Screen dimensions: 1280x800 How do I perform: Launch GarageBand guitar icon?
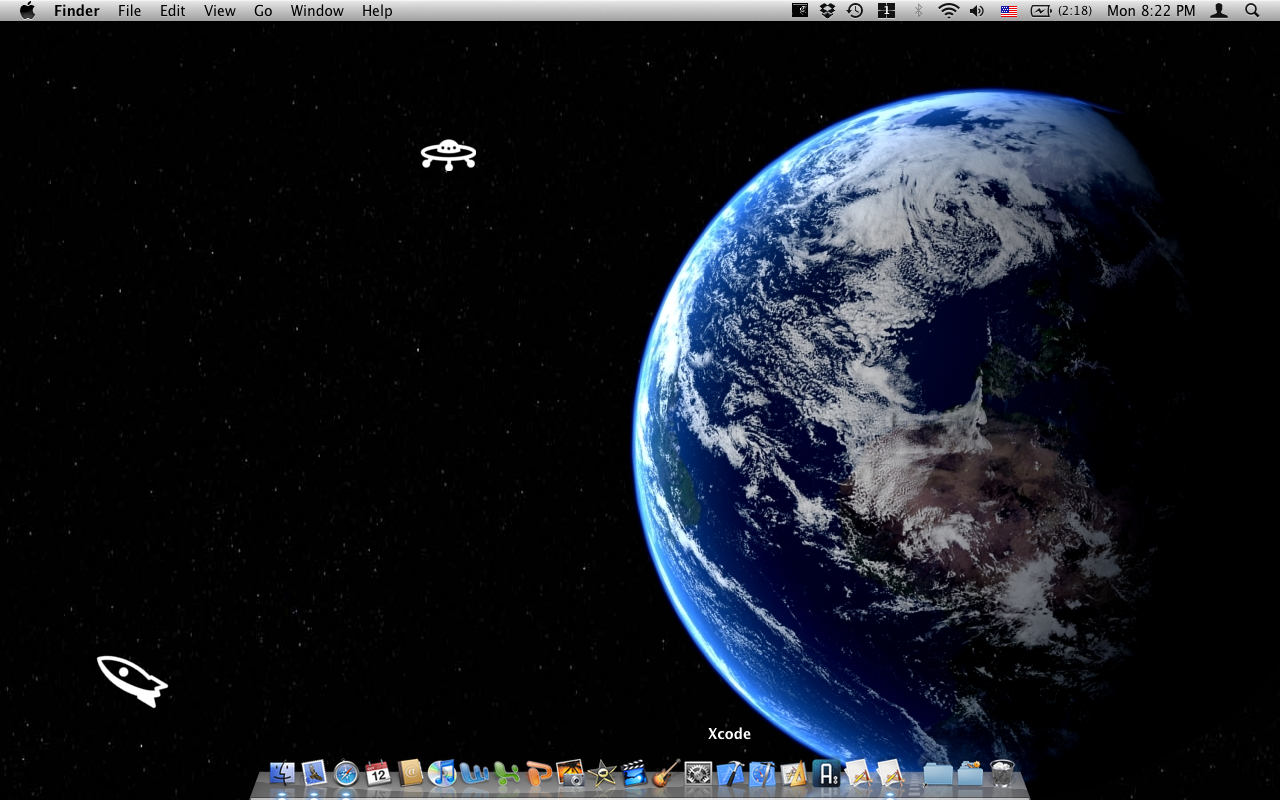click(666, 773)
